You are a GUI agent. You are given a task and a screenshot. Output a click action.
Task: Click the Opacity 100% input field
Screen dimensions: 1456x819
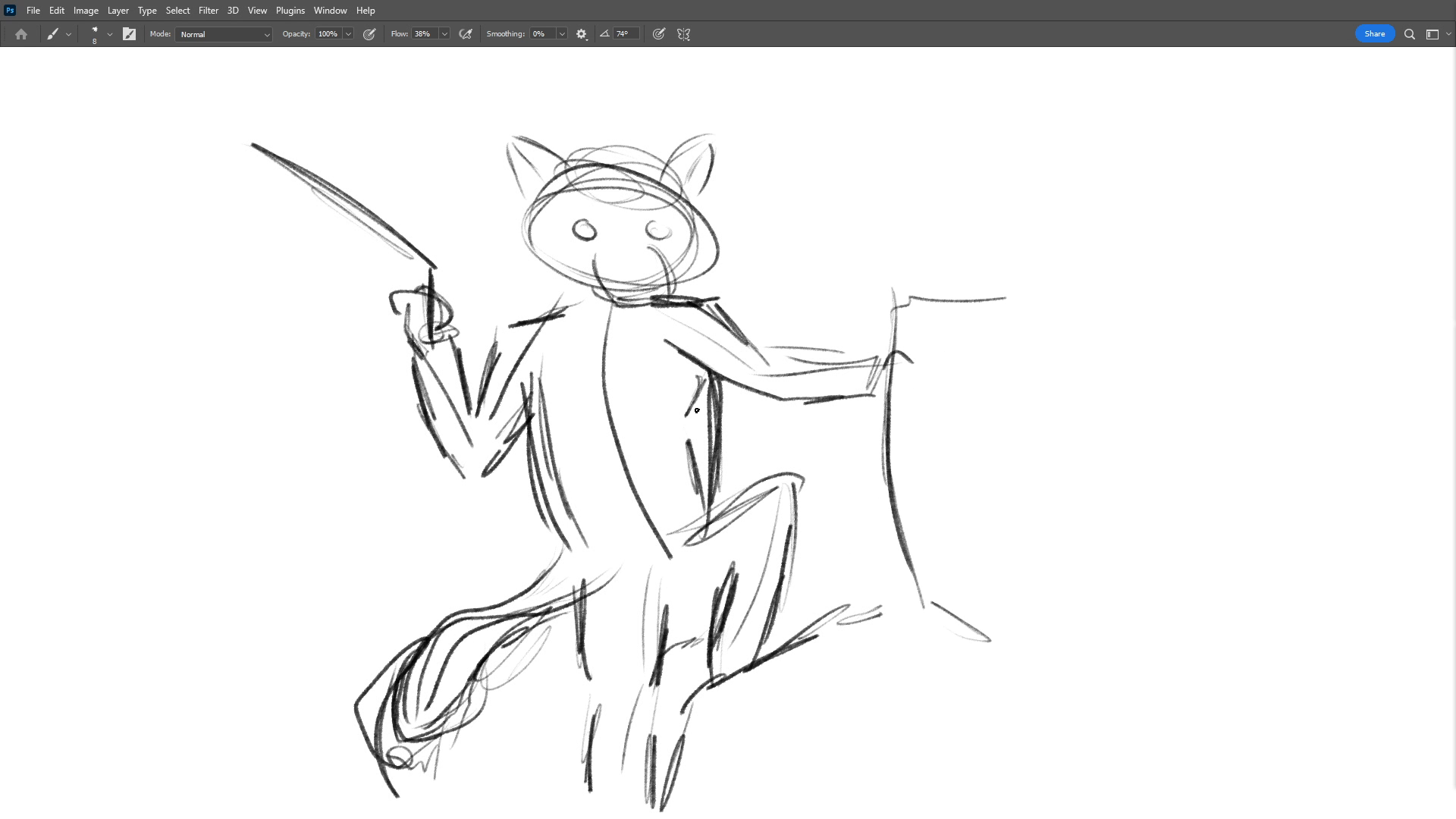click(x=328, y=34)
